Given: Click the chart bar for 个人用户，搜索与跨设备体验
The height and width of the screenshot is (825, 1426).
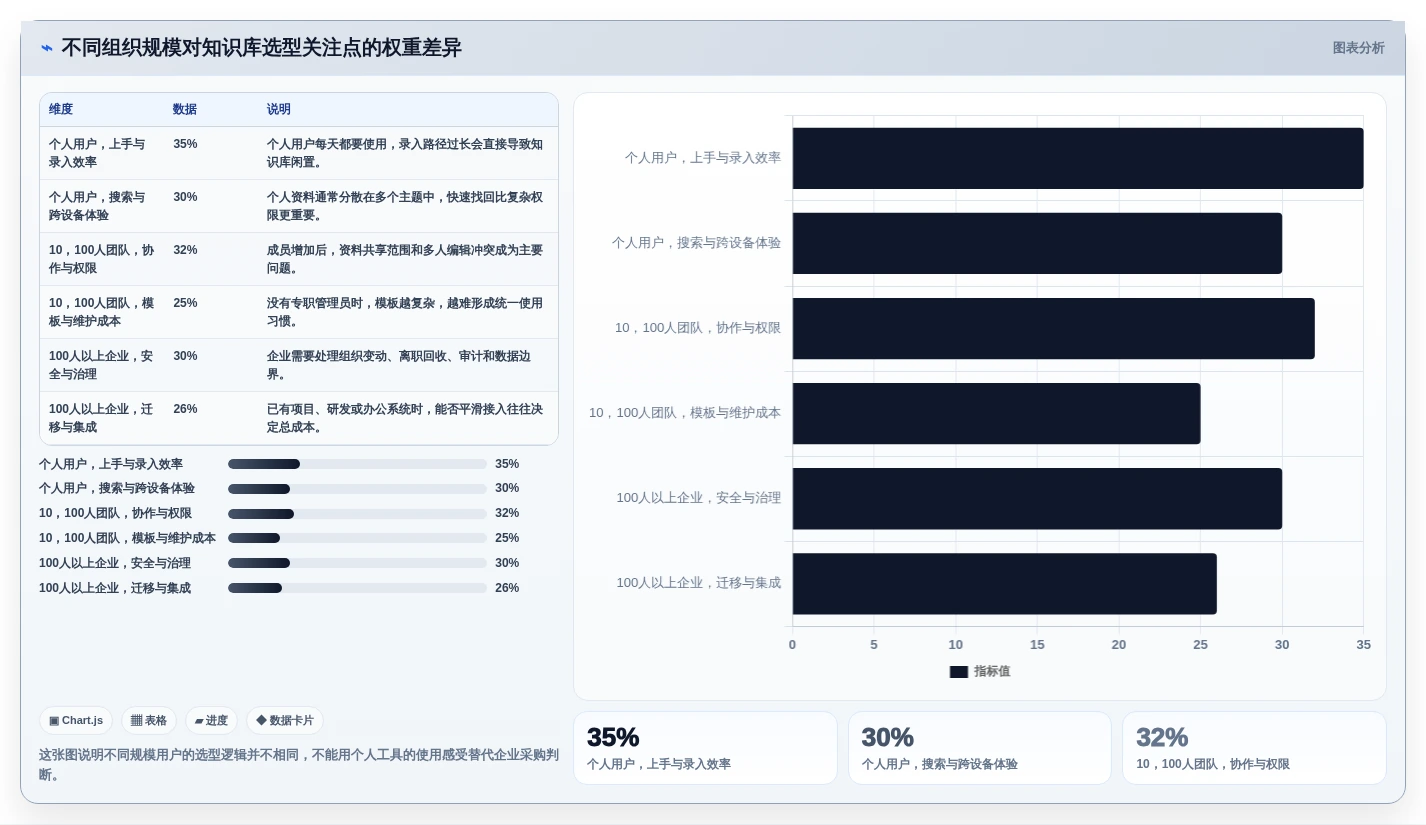Looking at the screenshot, I should (x=1037, y=243).
